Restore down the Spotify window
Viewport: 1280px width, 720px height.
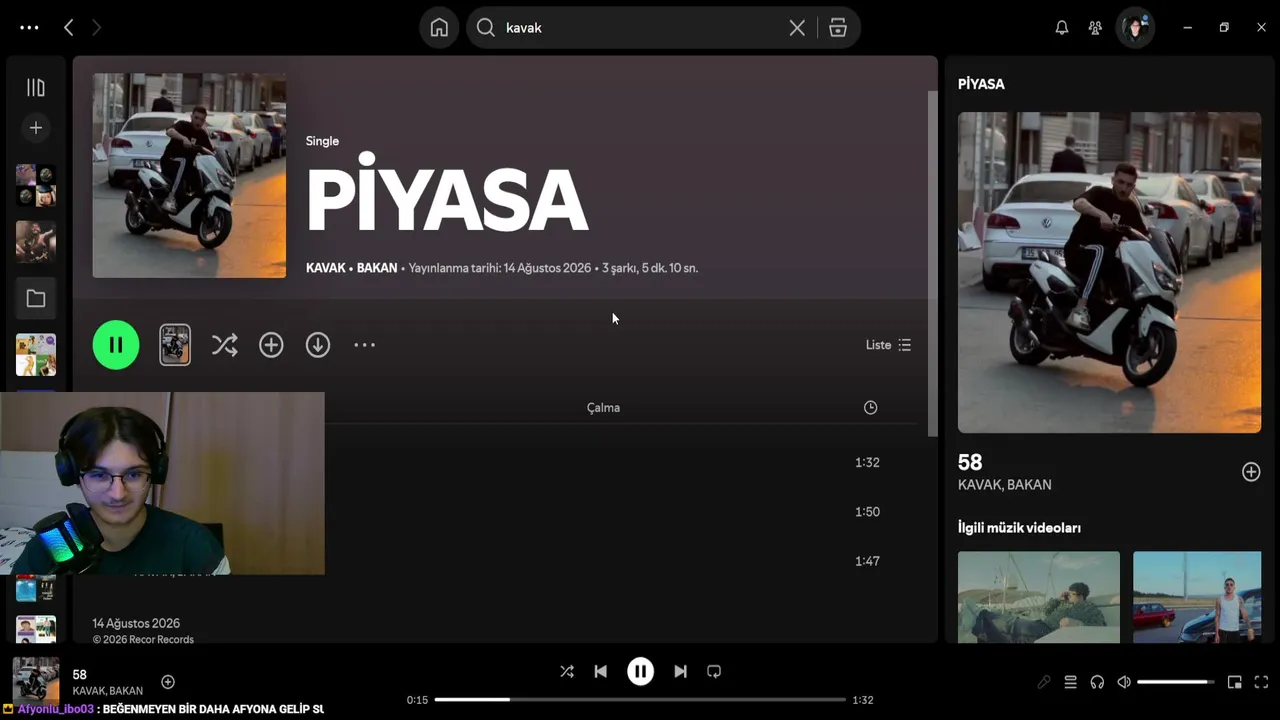[1224, 28]
